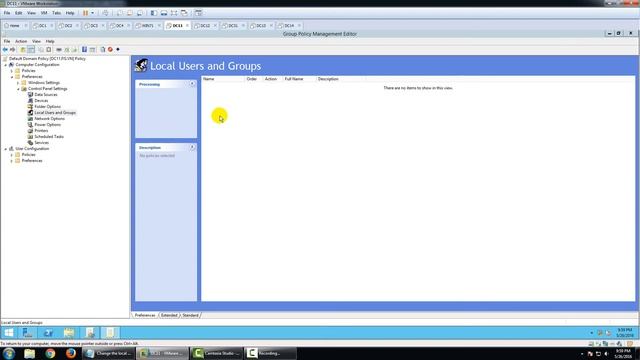Viewport: 640px width, 360px height.
Task: Click the Back arrow in editor toolbar
Action: pyautogui.click(x=5, y=49)
